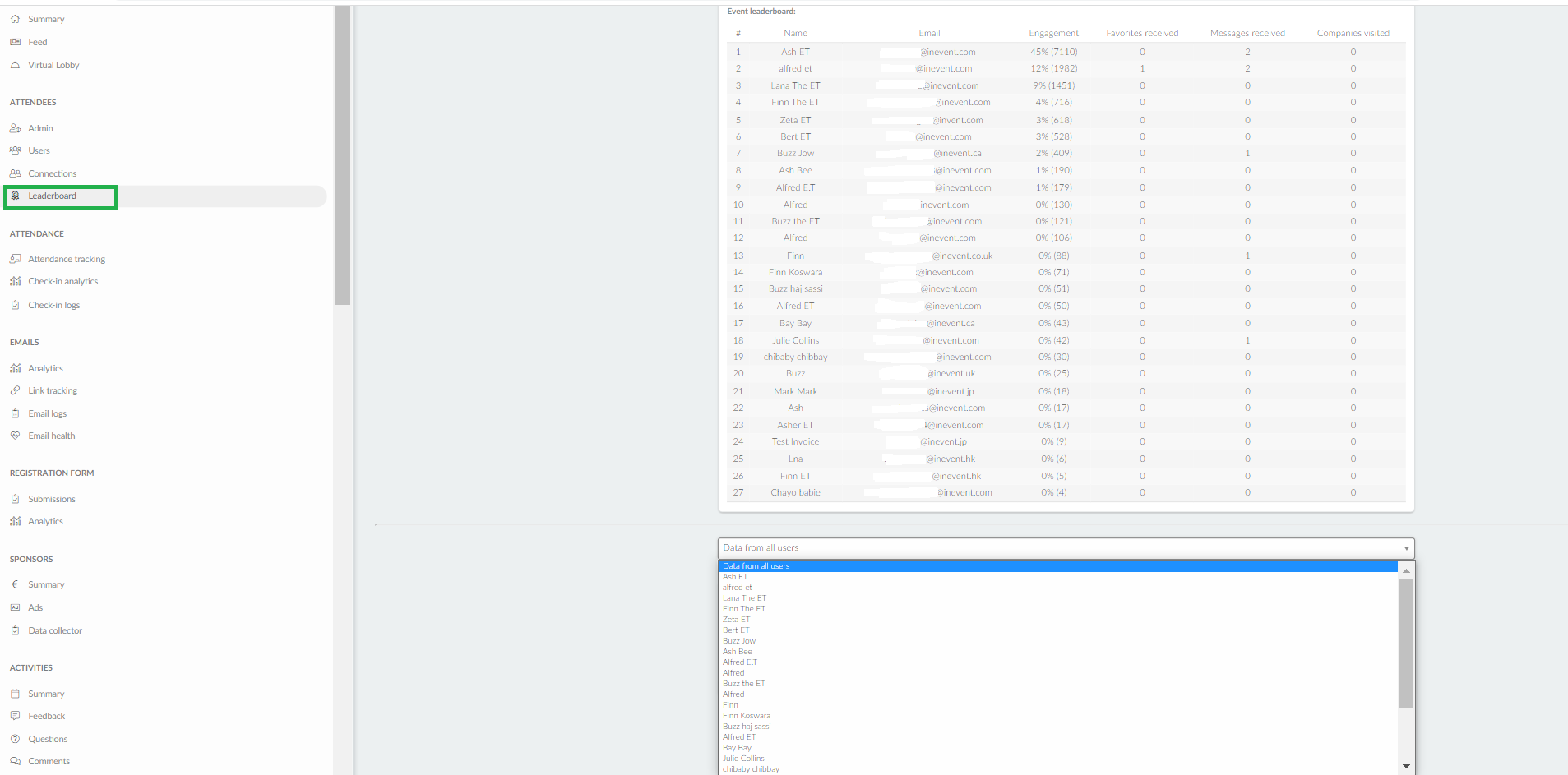Click the Virtual Lobby icon
Screen dimensions: 1568x775
15,65
